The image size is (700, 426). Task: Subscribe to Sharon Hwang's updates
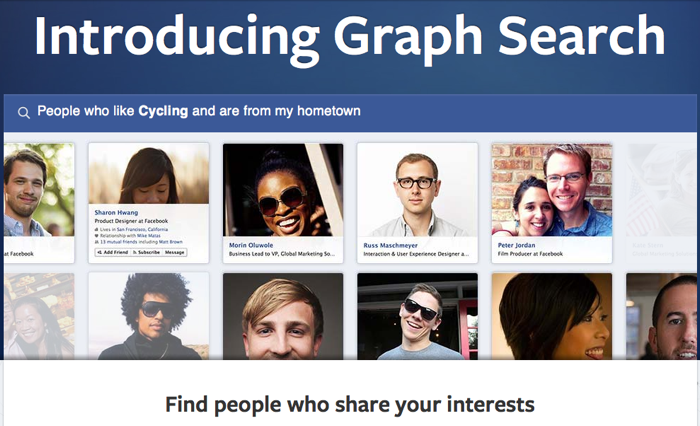tap(146, 252)
